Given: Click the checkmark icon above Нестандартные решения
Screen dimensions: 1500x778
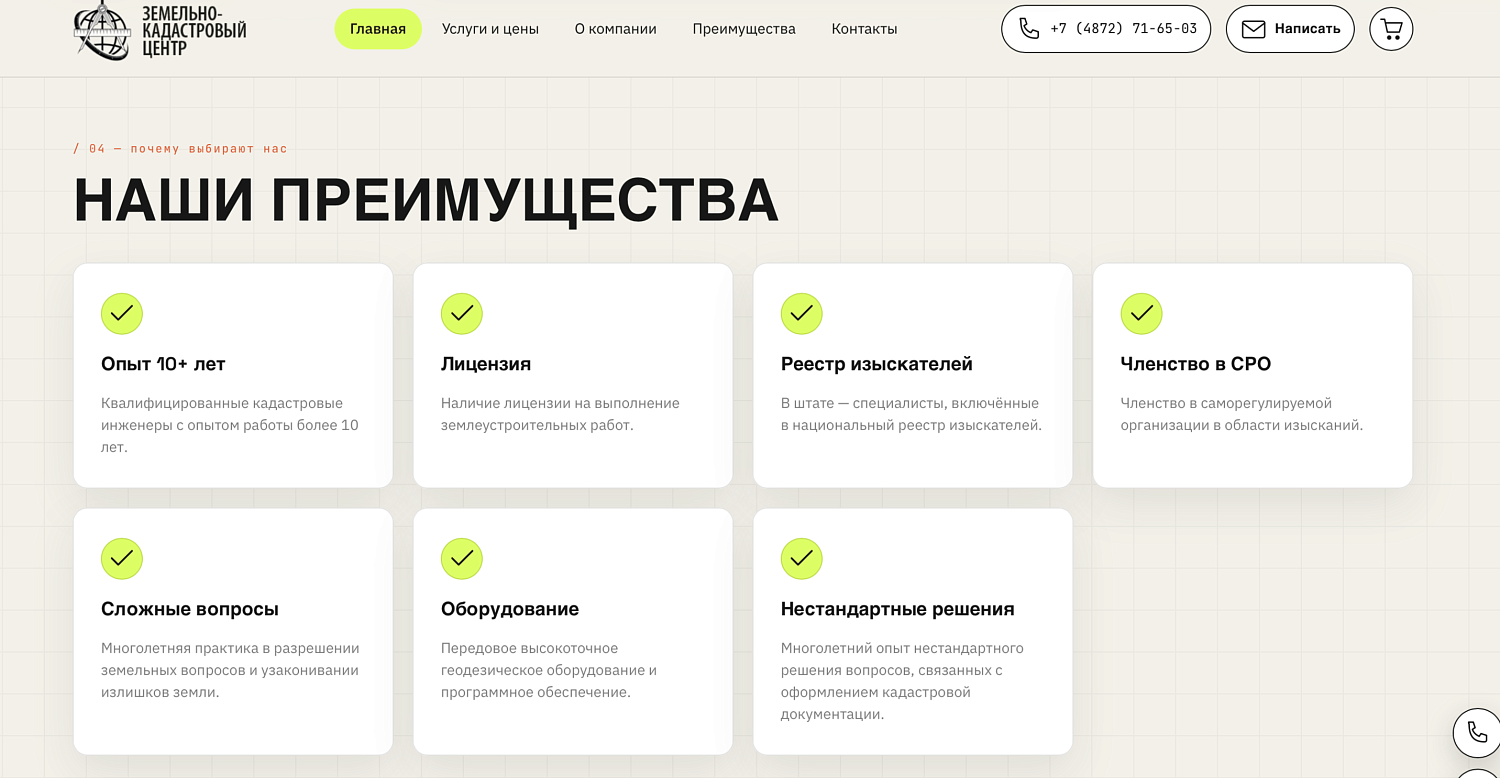Looking at the screenshot, I should (x=802, y=559).
